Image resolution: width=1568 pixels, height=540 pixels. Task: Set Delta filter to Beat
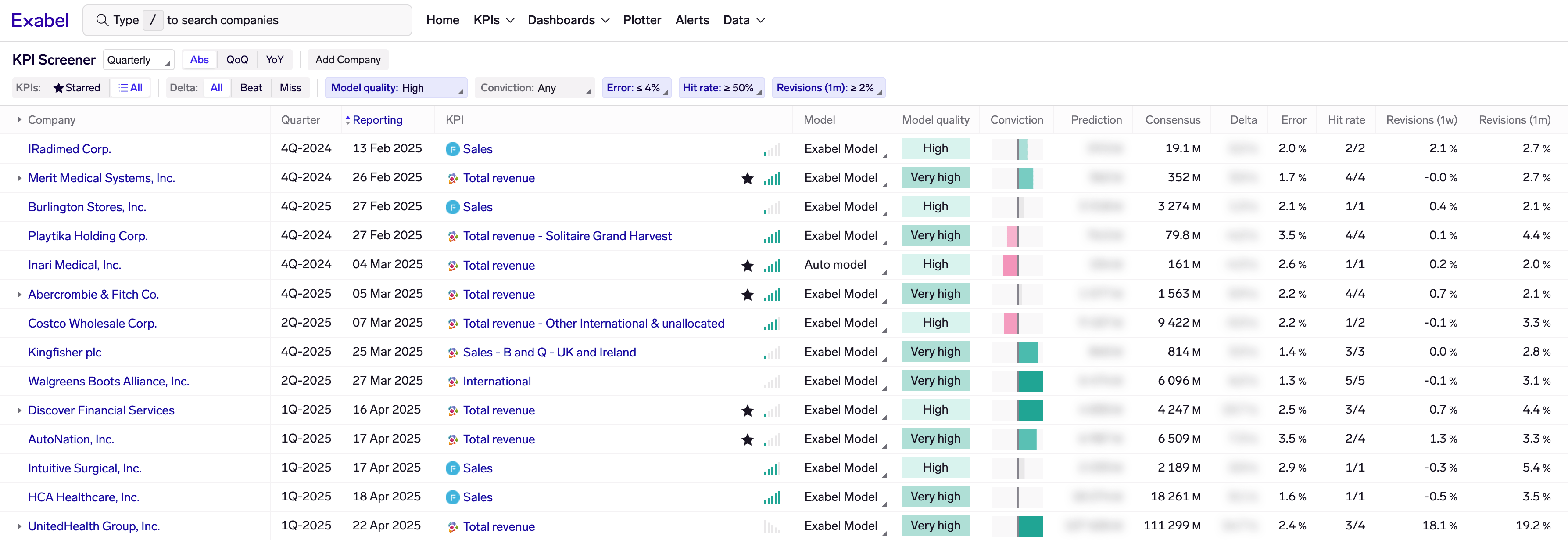(251, 88)
